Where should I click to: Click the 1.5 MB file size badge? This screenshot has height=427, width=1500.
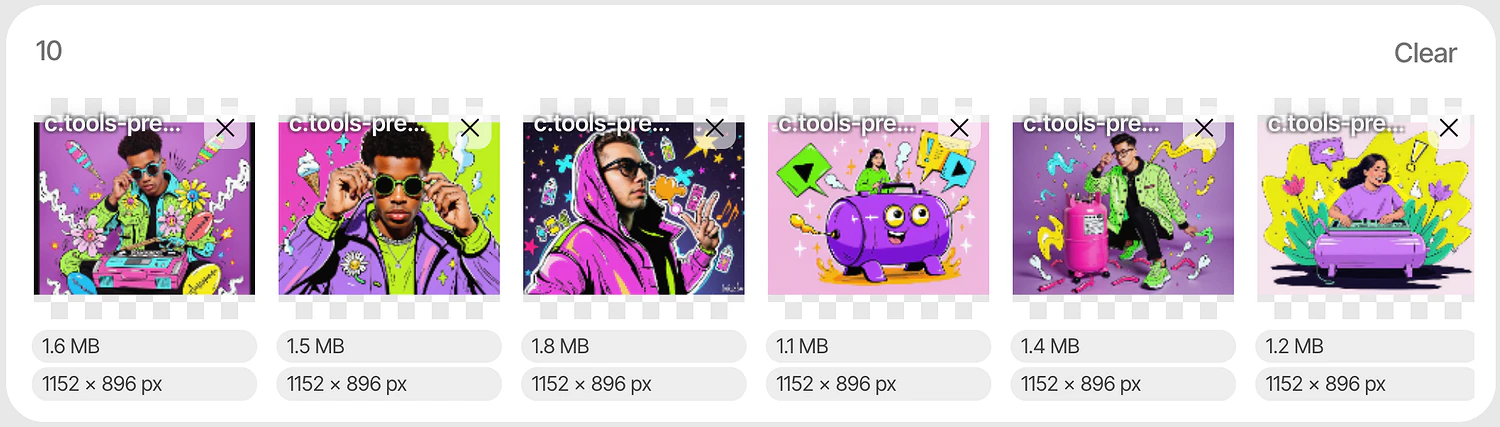389,346
